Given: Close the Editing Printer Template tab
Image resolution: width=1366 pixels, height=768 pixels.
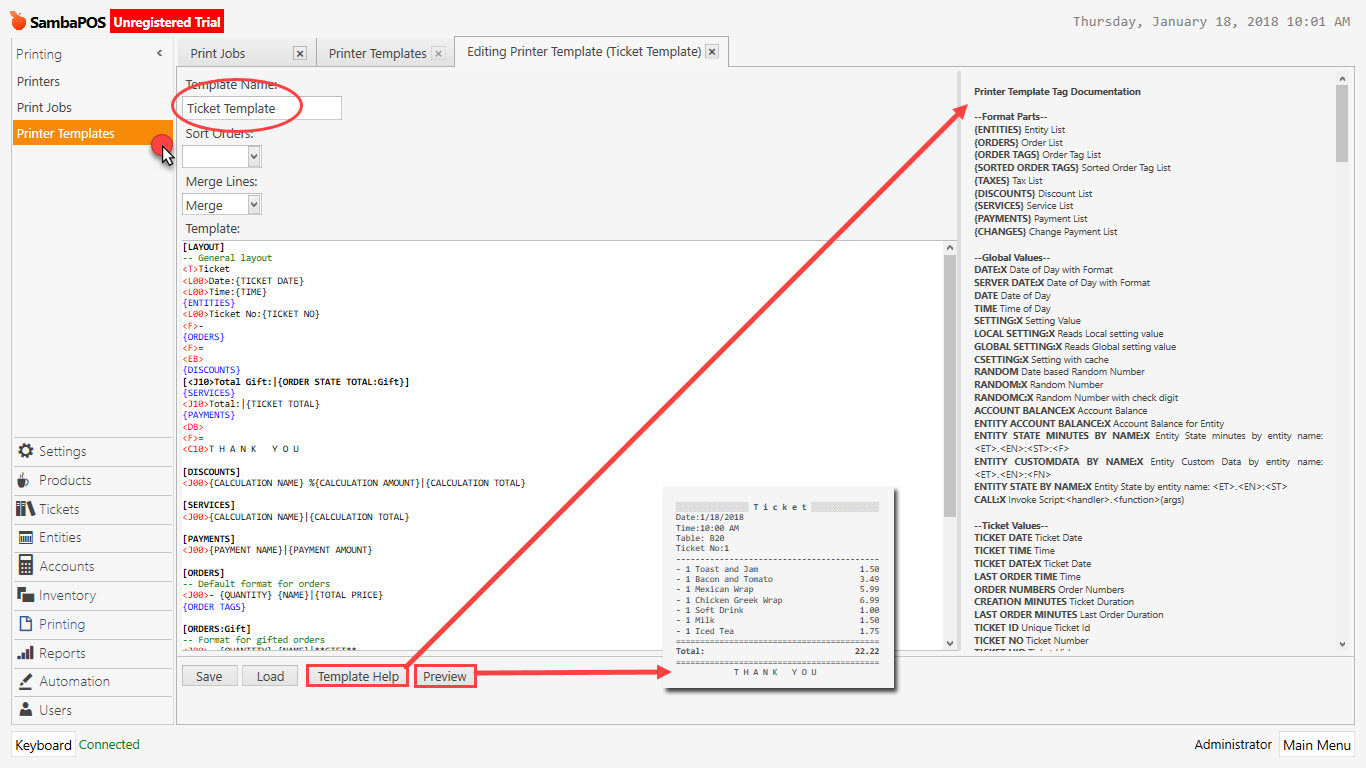Looking at the screenshot, I should (x=712, y=52).
